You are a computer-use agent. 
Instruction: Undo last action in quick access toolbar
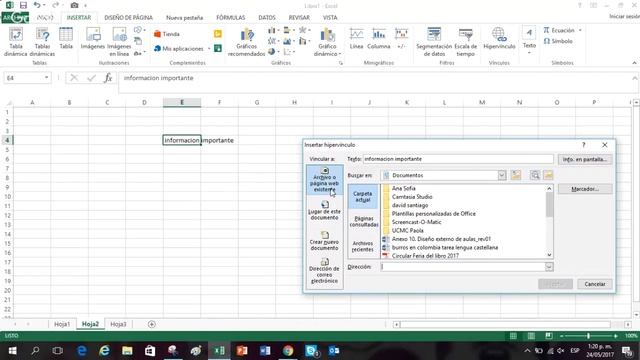click(37, 5)
